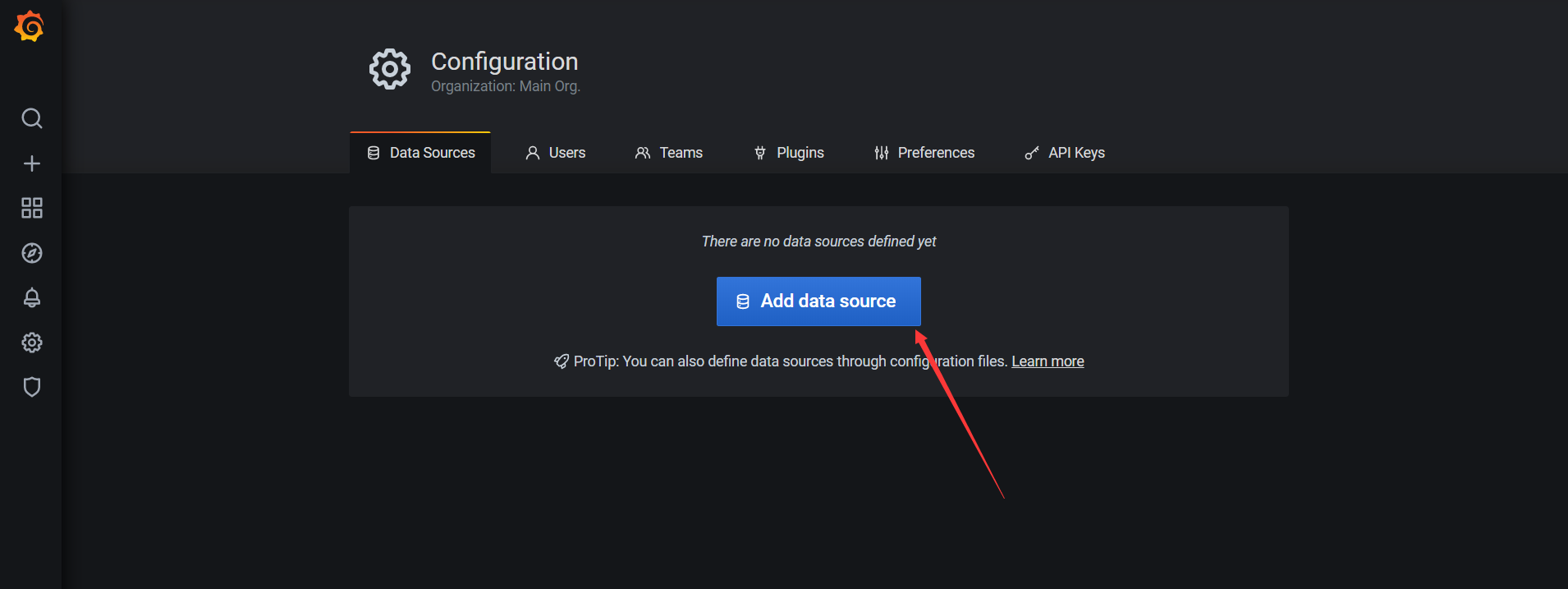Switch to the Users tab
Image resolution: width=1568 pixels, height=589 pixels.
click(556, 153)
